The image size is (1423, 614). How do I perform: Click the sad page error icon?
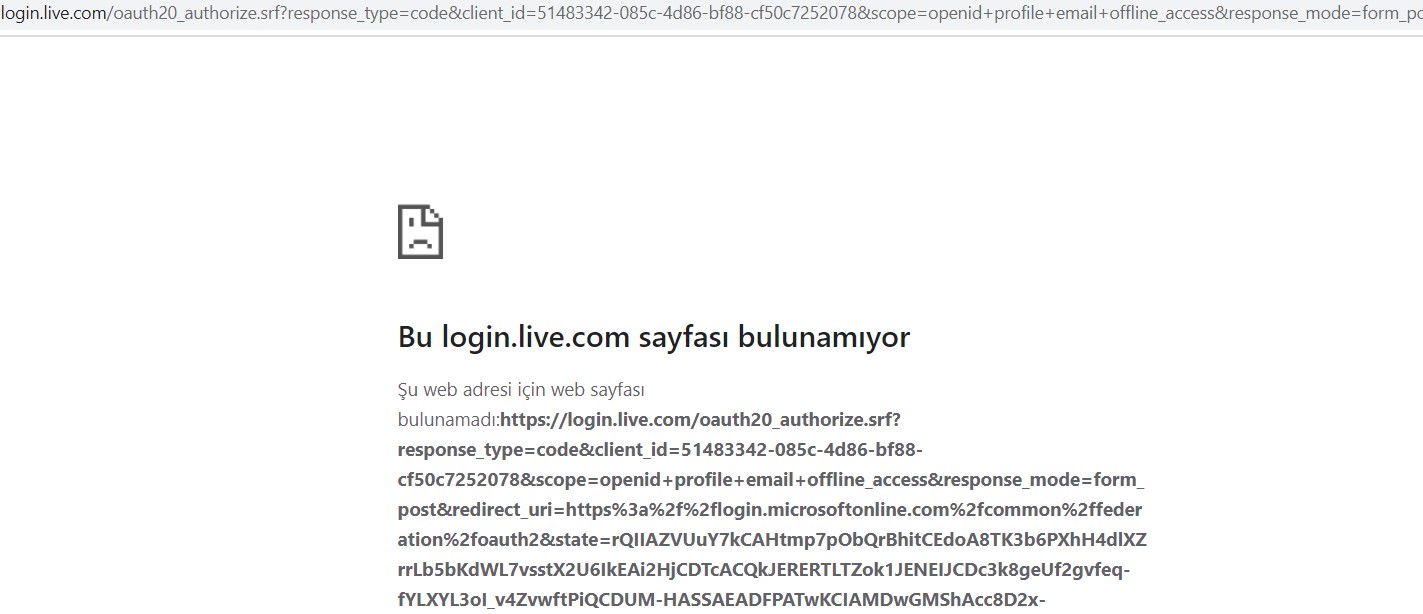click(420, 232)
